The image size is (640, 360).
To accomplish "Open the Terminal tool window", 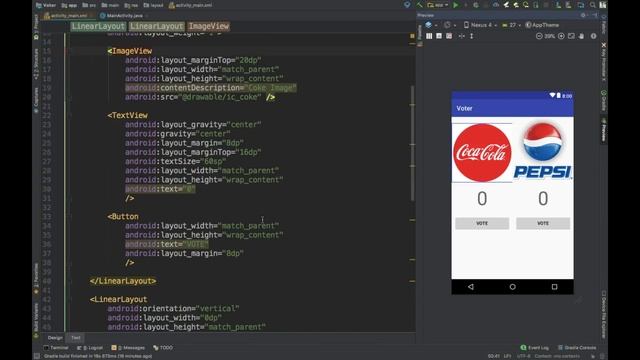I will coord(56,348).
